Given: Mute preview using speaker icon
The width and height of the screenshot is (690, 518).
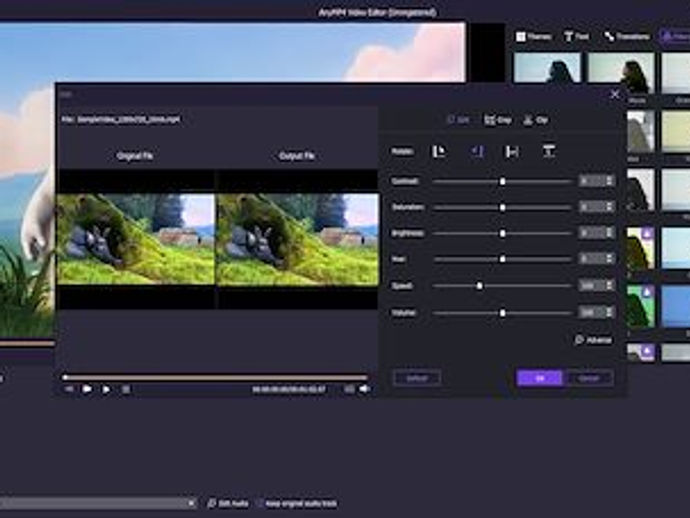Looking at the screenshot, I should (364, 389).
